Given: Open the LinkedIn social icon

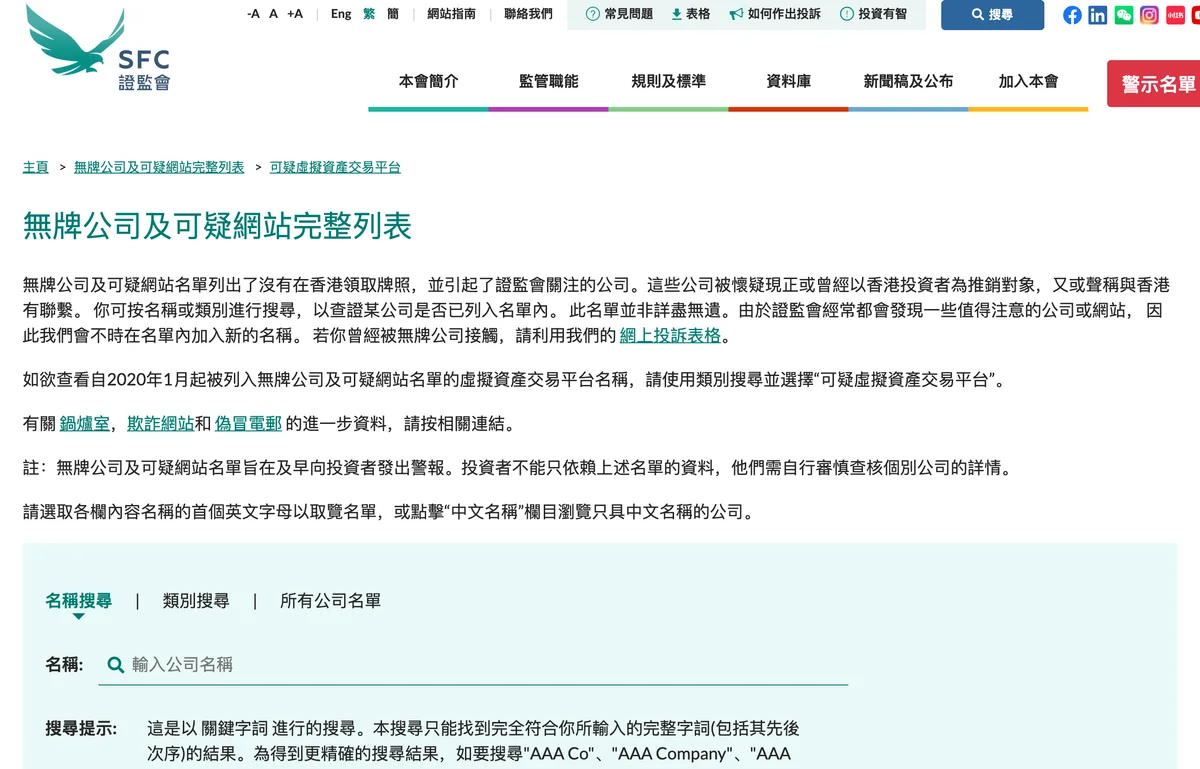Looking at the screenshot, I should coord(1098,15).
